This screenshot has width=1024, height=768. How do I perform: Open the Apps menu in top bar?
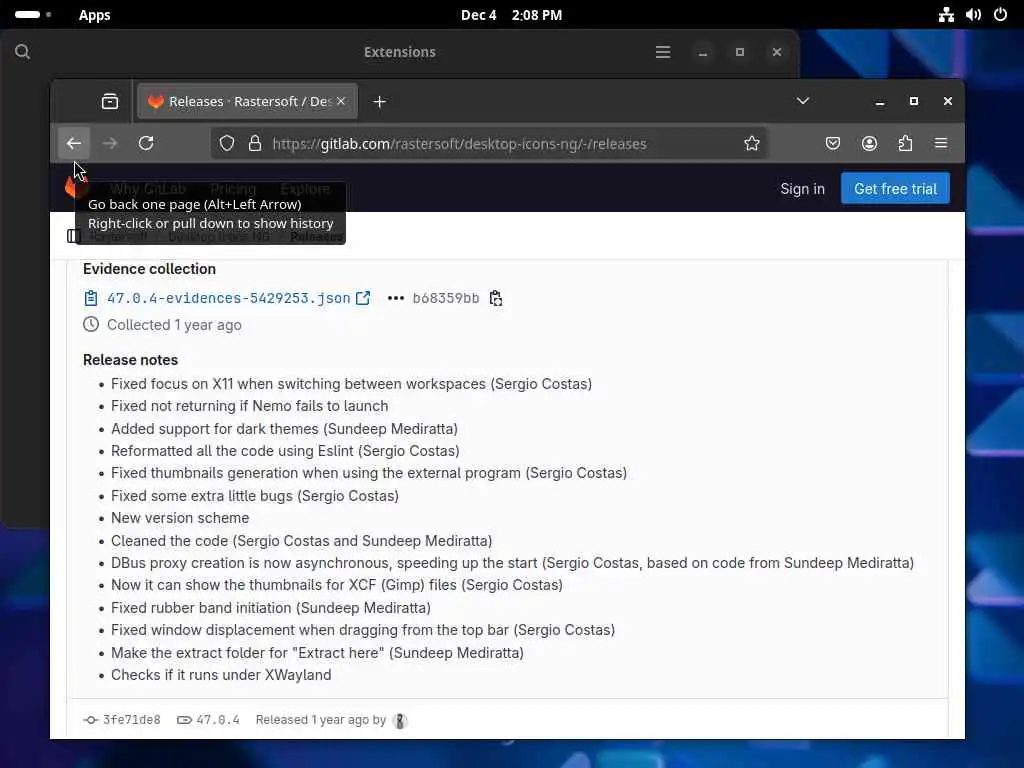click(x=95, y=15)
